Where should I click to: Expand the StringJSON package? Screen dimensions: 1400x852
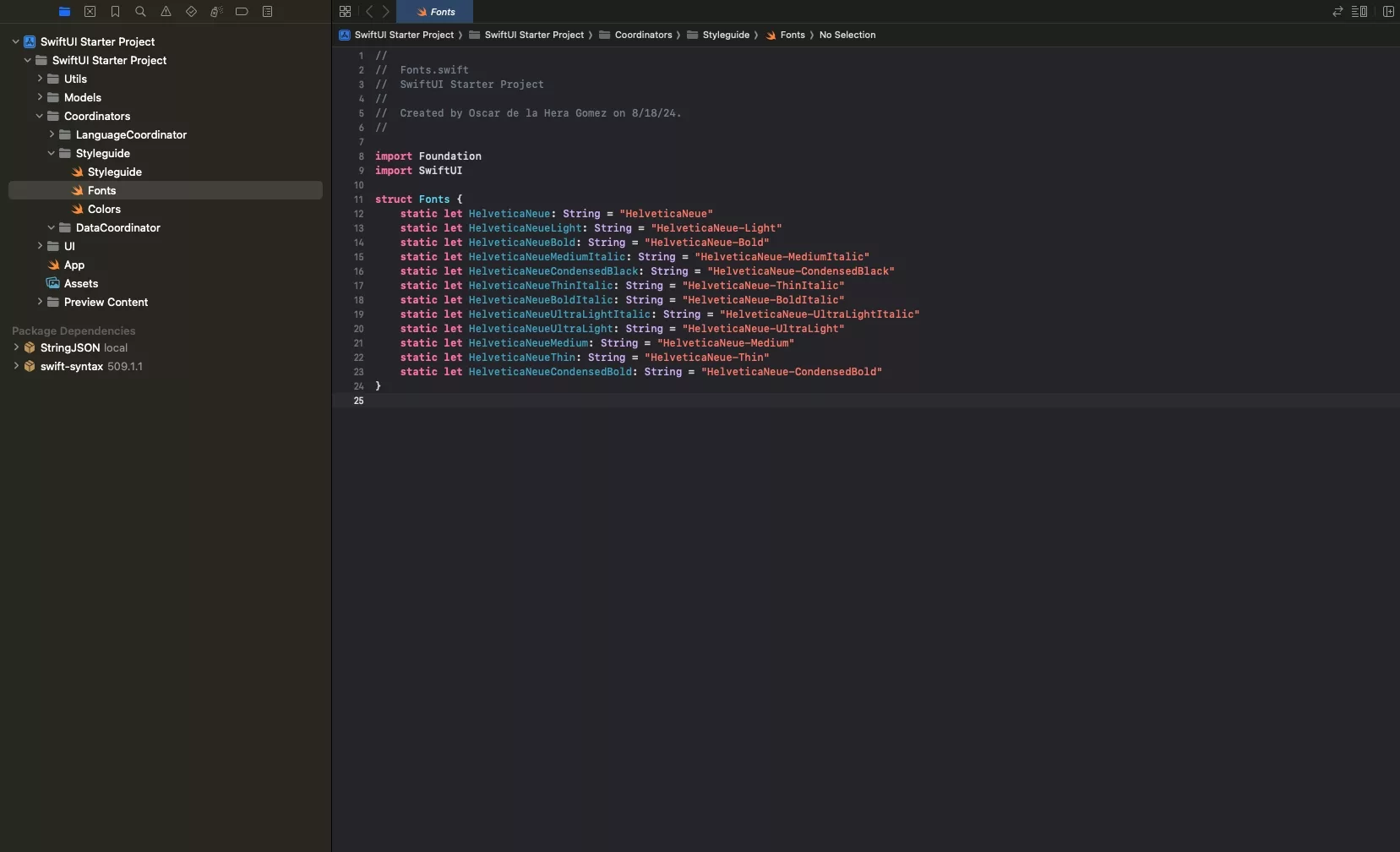(15, 347)
